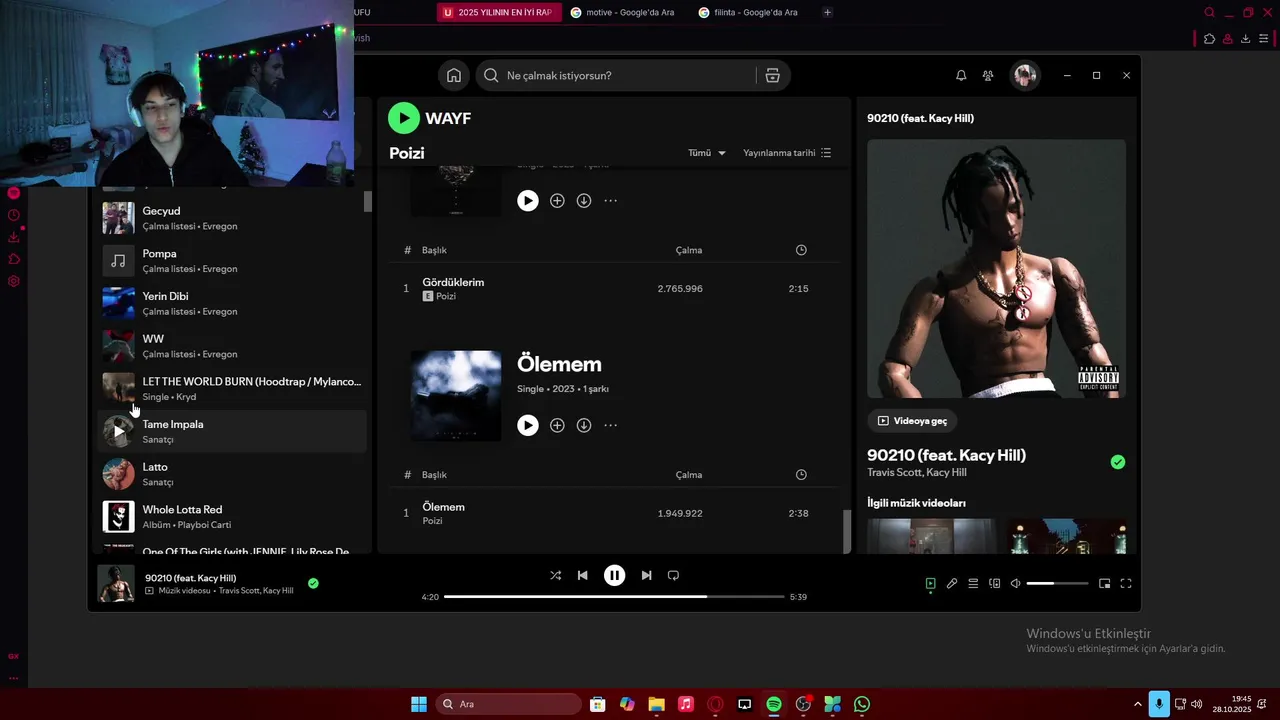
Task: Switch to motive - Google'da Ara tab
Action: pos(622,12)
